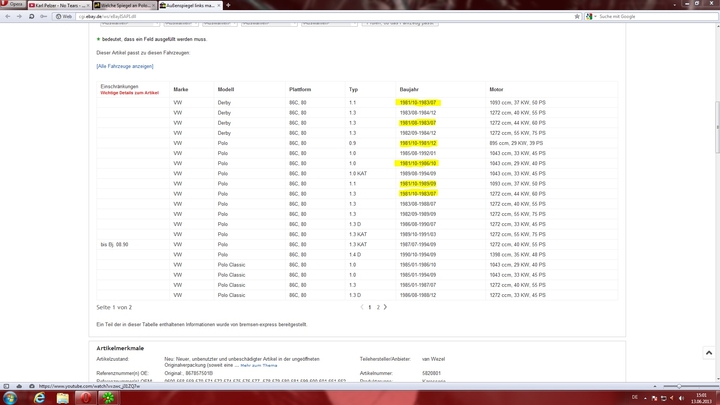Click the Opera Link cloud icon in status bar
This screenshot has height=405, width=720.
[x=19, y=386]
